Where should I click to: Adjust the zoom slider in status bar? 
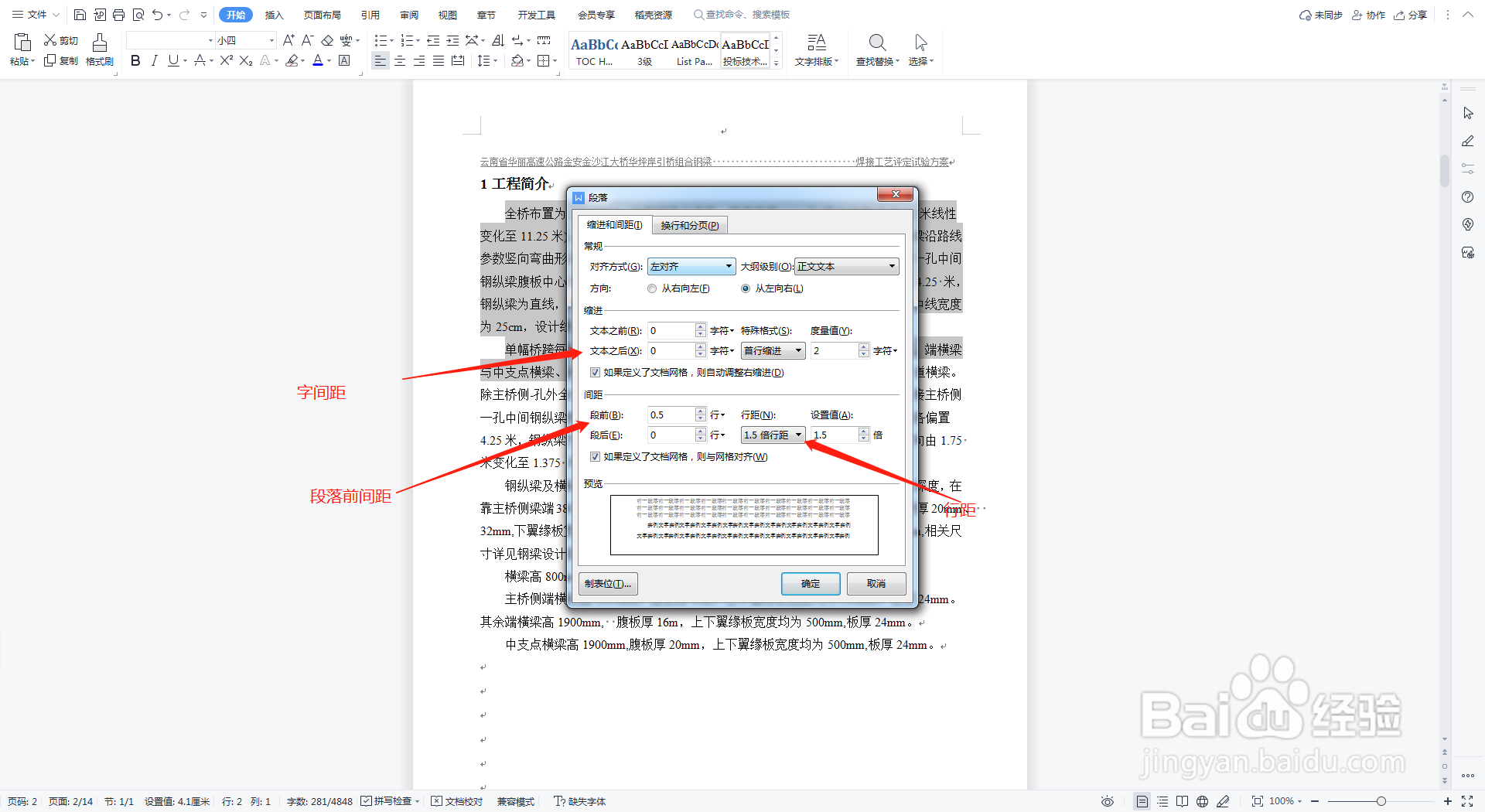1381,801
